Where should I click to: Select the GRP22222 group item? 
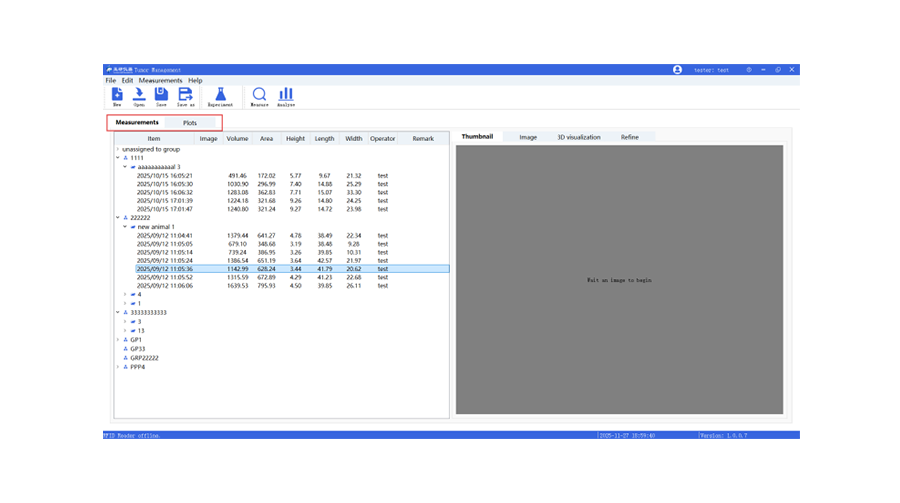coord(144,358)
